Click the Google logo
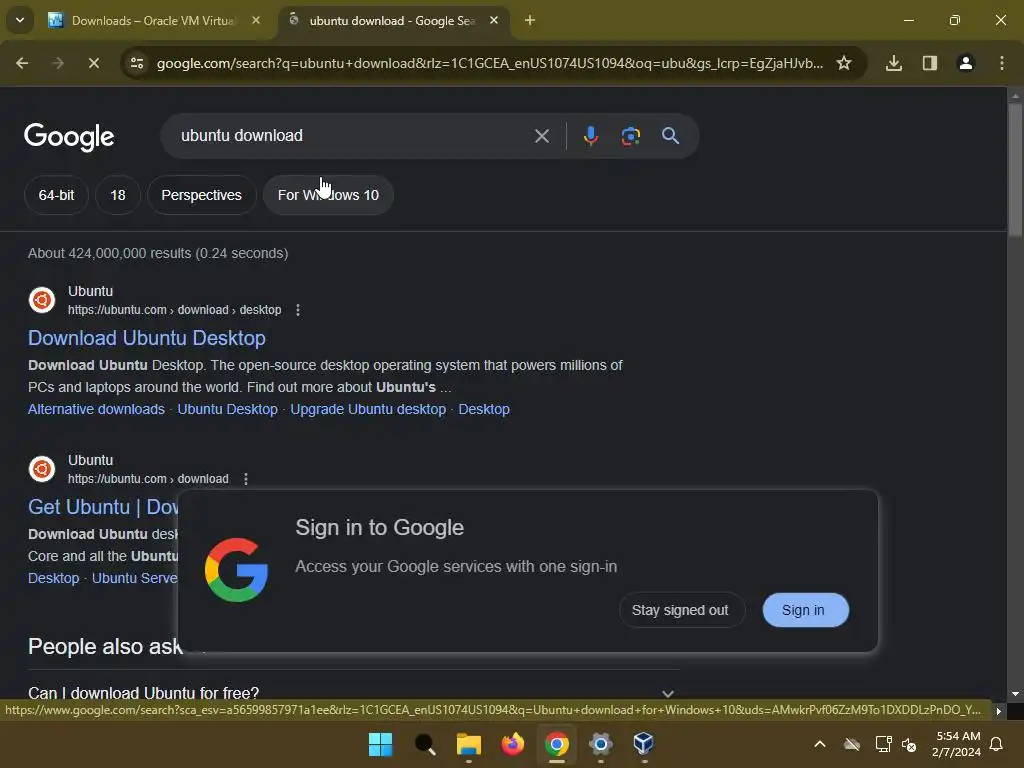This screenshot has height=768, width=1024. click(69, 137)
